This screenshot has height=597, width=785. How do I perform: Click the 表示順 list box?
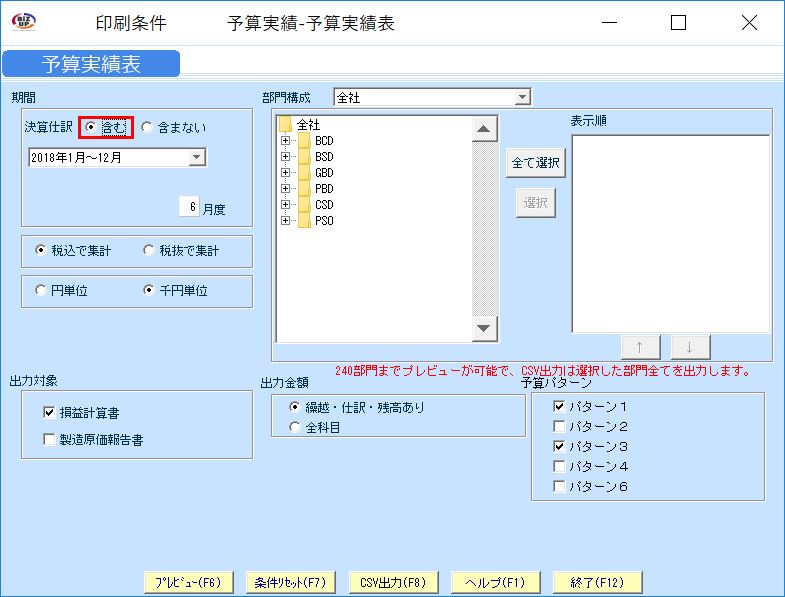671,234
